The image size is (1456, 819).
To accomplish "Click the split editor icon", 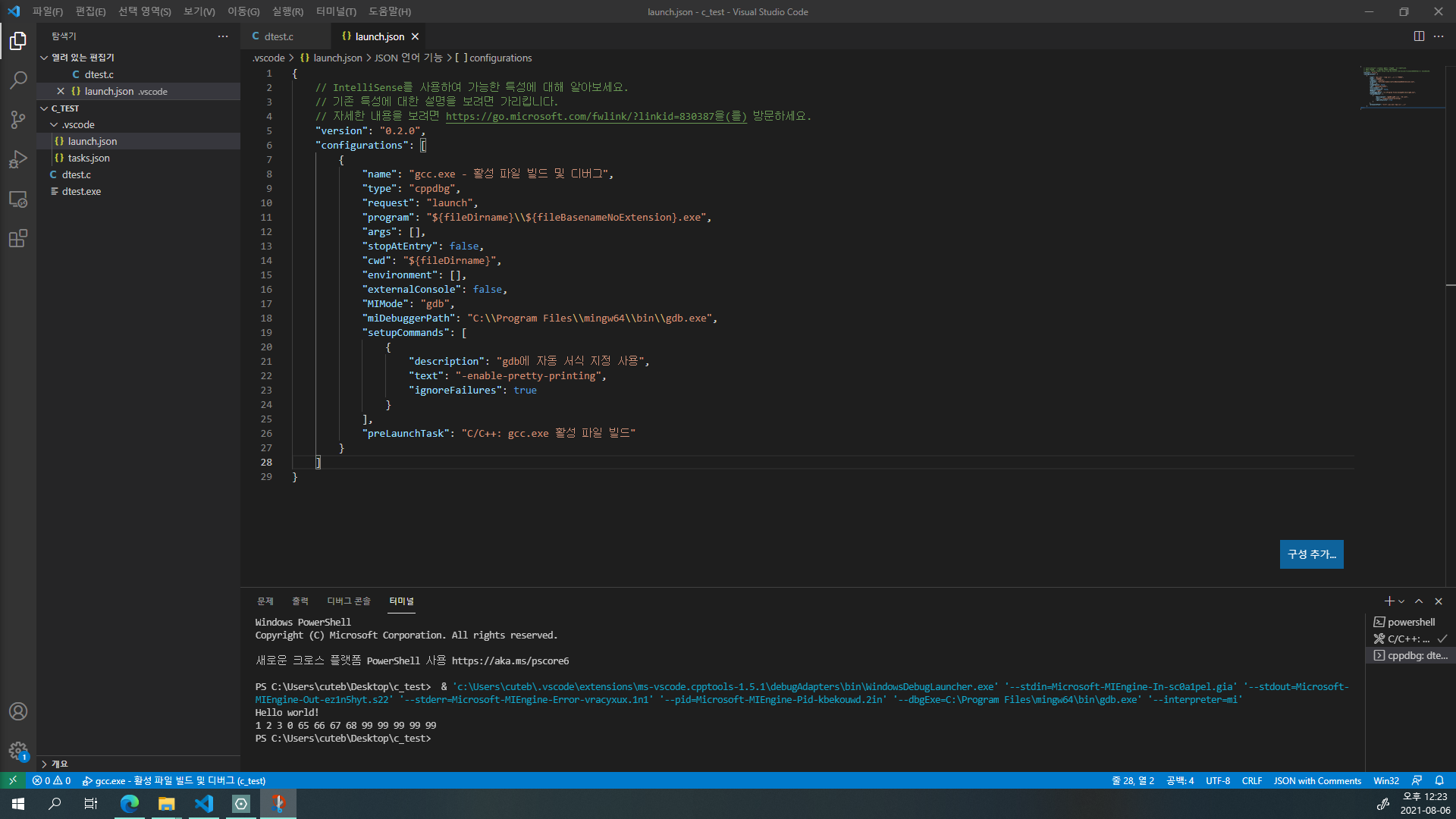I will click(x=1419, y=36).
